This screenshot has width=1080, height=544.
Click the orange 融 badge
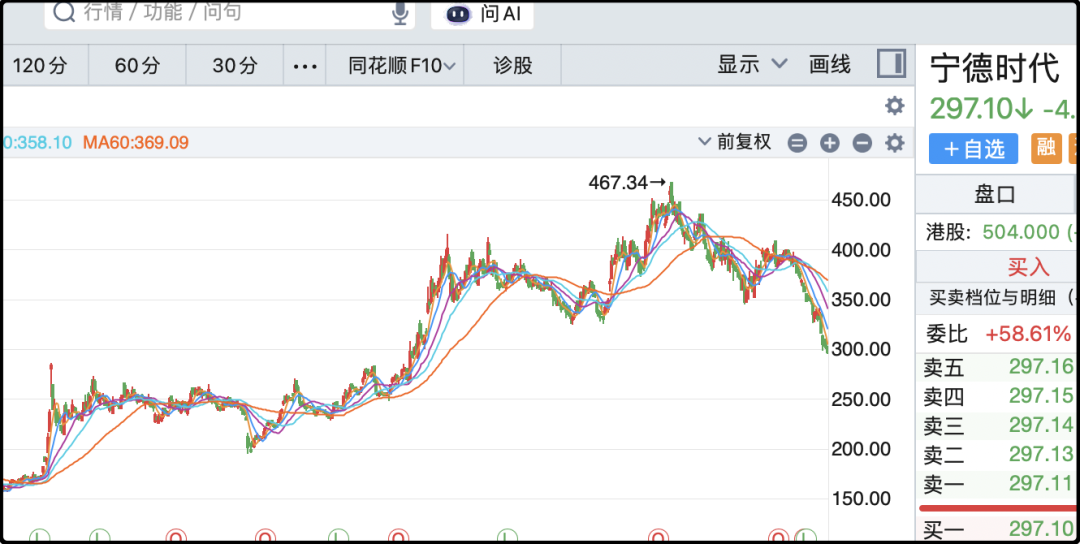click(1046, 149)
